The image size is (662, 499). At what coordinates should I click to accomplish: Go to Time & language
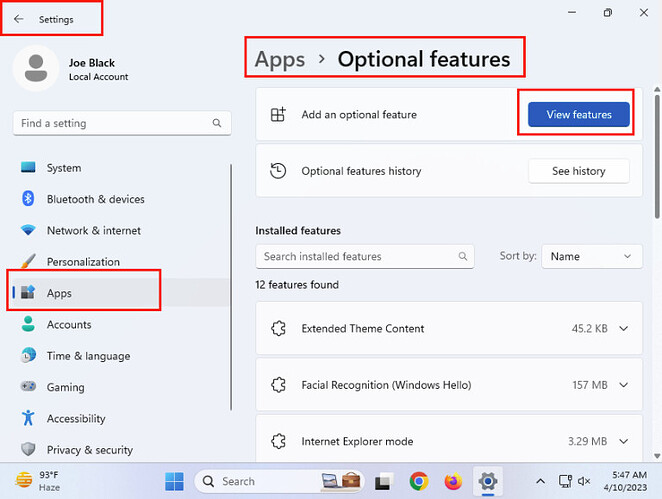click(88, 356)
